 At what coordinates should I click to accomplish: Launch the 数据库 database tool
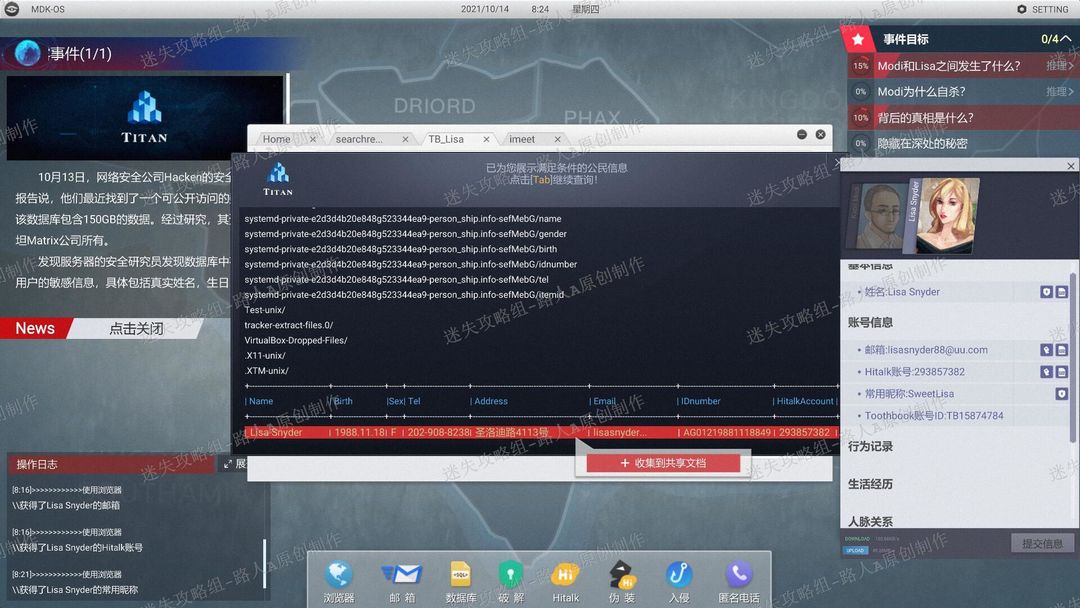[x=461, y=582]
